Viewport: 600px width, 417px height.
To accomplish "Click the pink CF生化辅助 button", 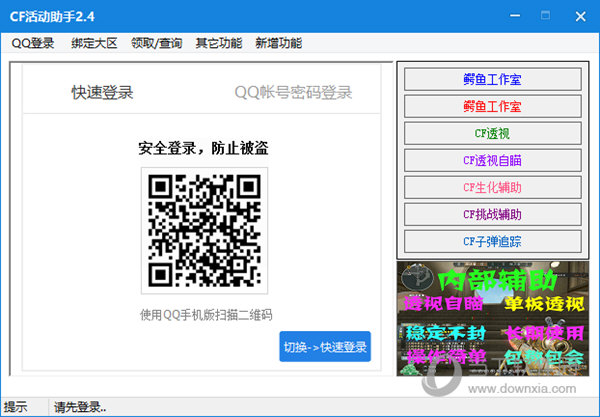I will tap(492, 187).
